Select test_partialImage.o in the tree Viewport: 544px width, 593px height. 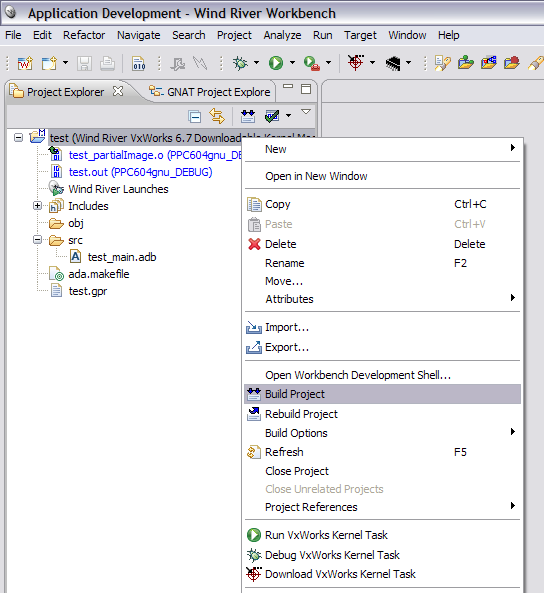click(155, 155)
